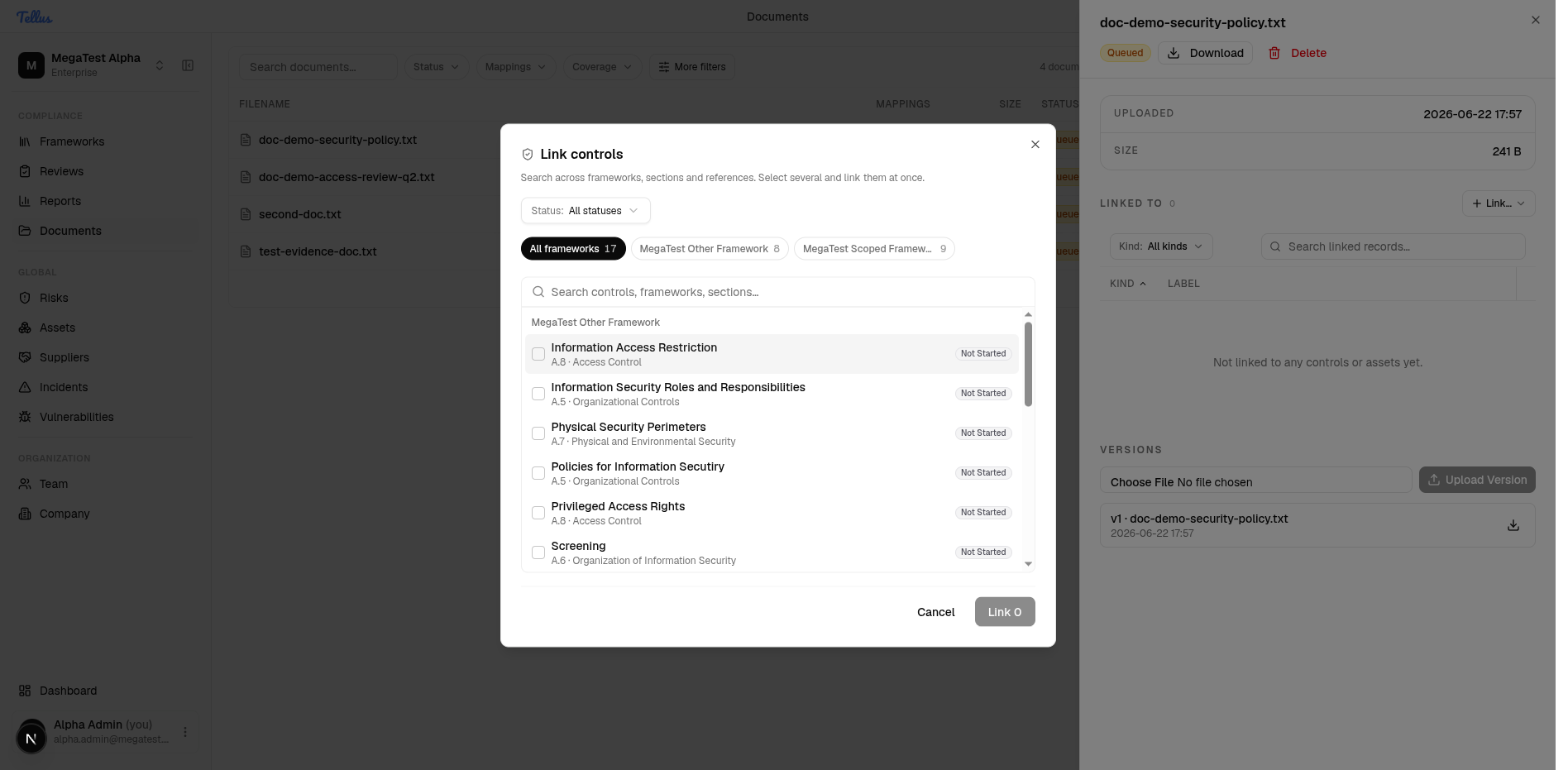Click the scroll up arrow in controls list

click(1028, 314)
